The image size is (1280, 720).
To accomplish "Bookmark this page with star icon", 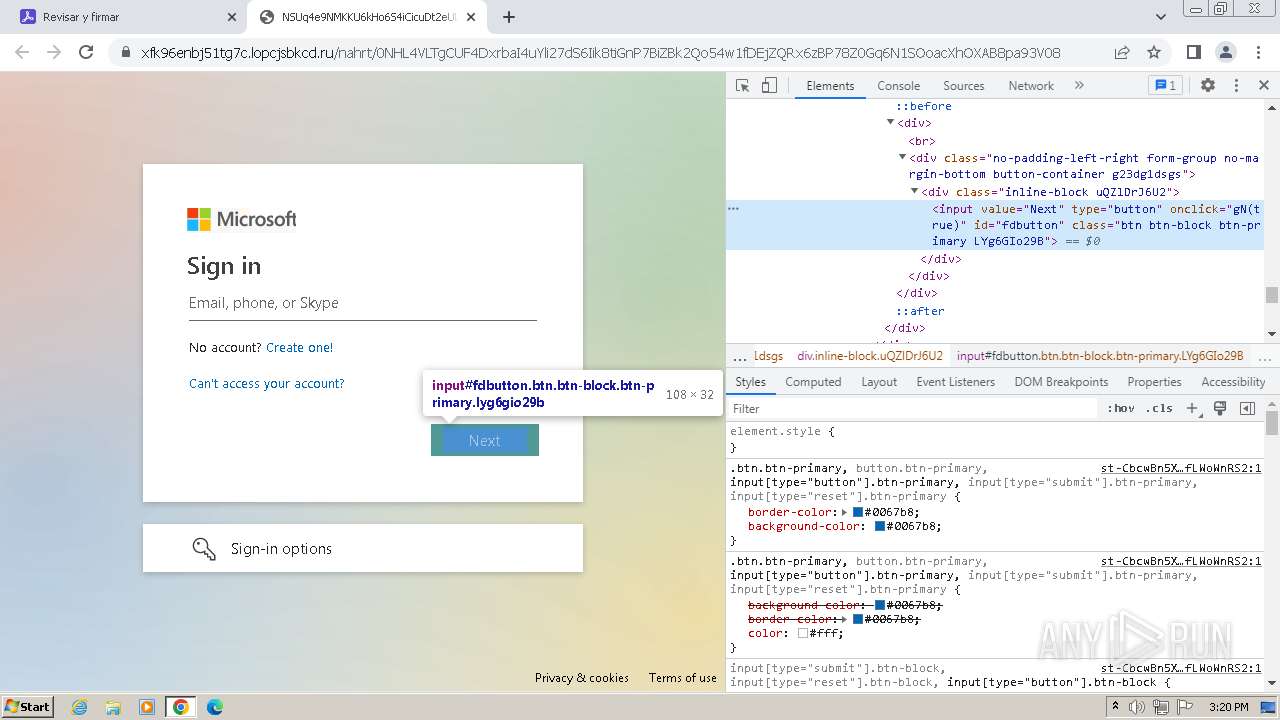I will (1154, 53).
